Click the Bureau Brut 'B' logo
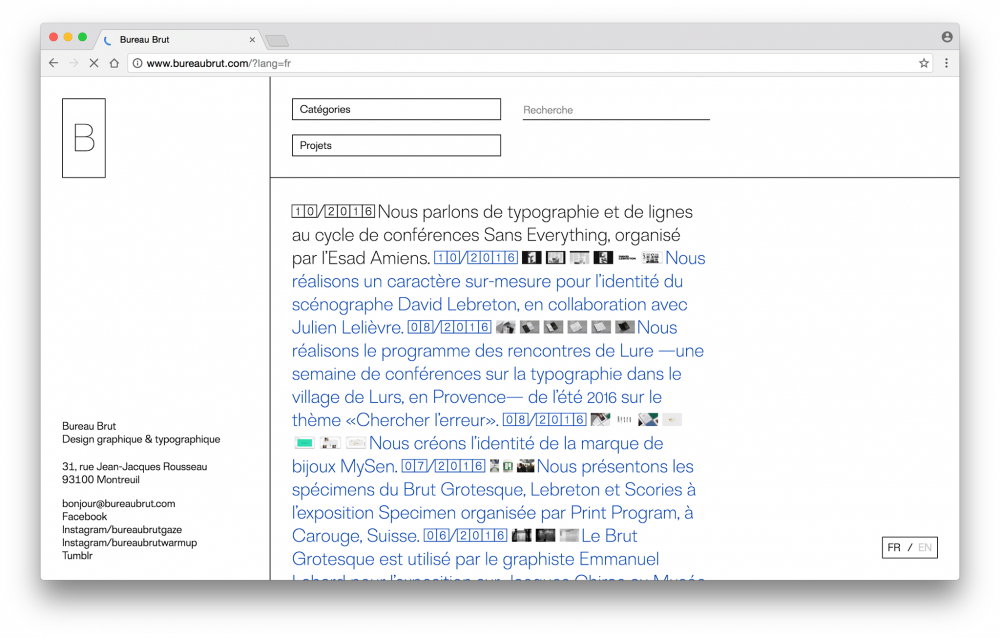 [x=84, y=138]
